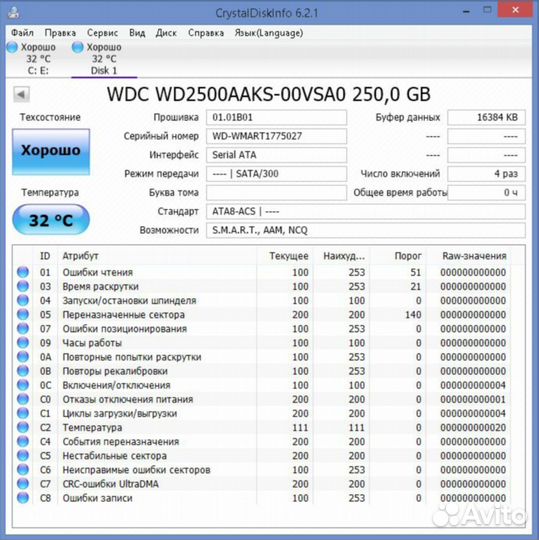Click the Хорошо health status button
Screen dimensions: 539x540
point(51,152)
